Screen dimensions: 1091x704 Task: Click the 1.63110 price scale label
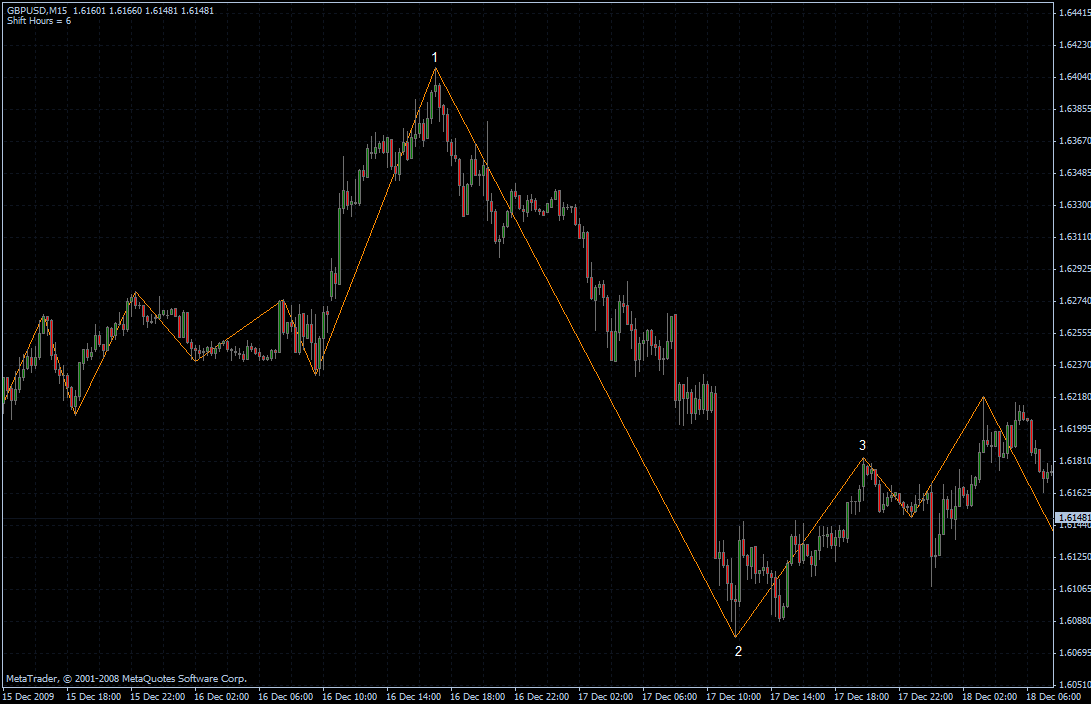pos(1074,237)
